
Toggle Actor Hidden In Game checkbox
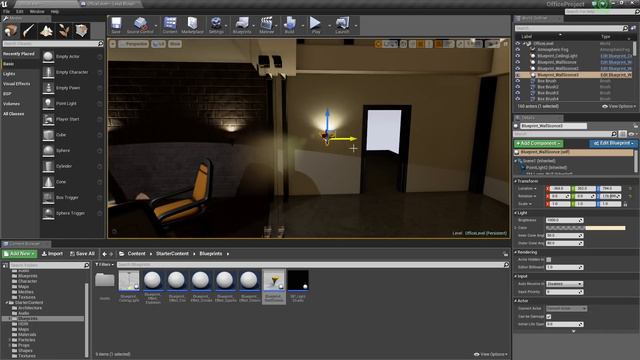tap(549, 260)
